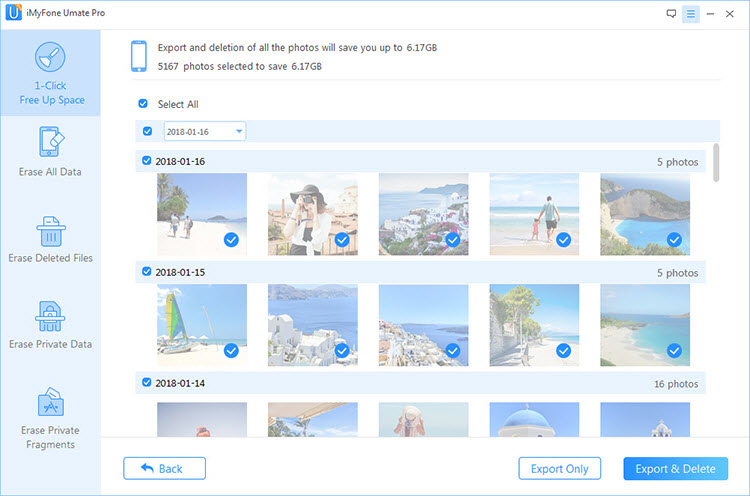Open the Santorini hillside village thumbnail
This screenshot has height=496, width=750.
click(423, 214)
